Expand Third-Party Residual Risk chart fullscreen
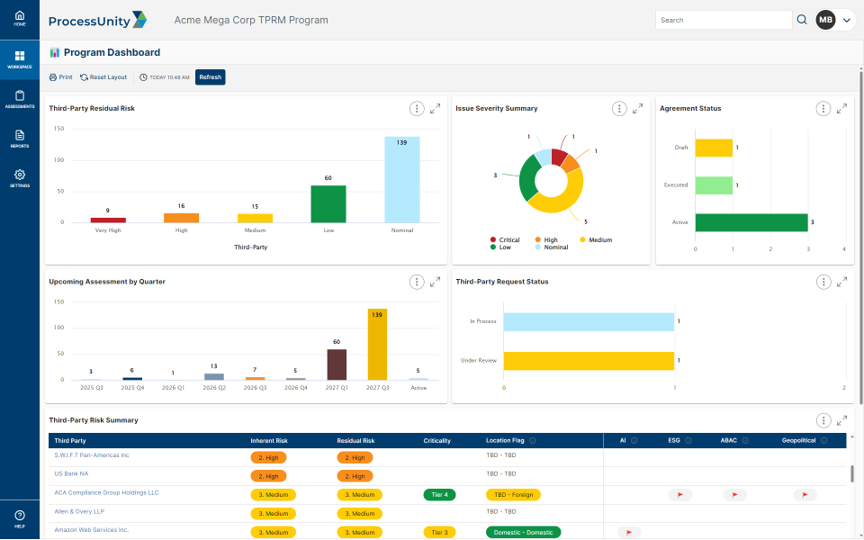 435,109
